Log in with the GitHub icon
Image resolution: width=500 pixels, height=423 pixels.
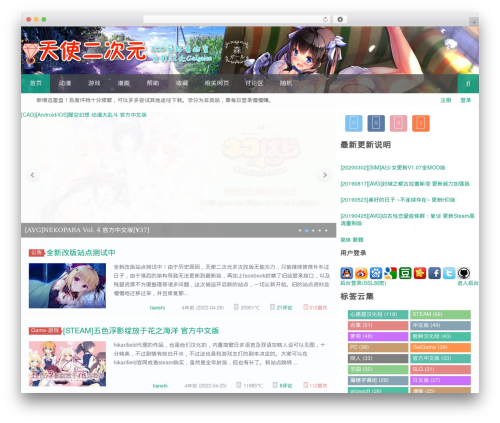pyautogui.click(x=464, y=273)
